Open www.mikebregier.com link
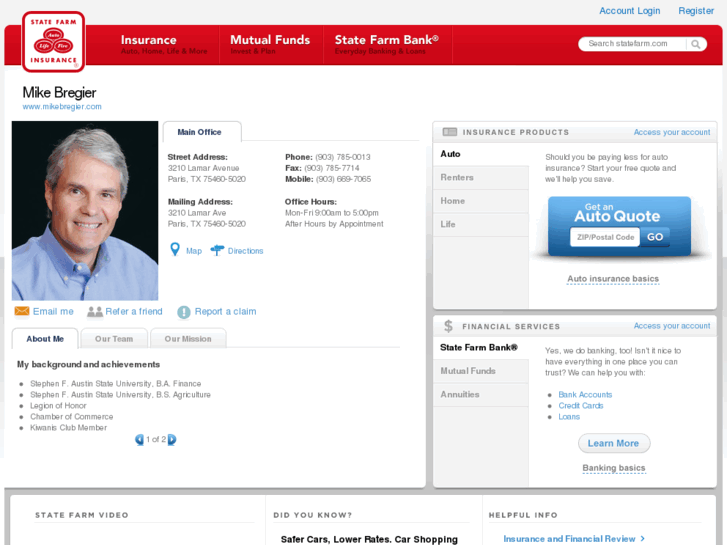The height and width of the screenshot is (545, 727). point(62,107)
